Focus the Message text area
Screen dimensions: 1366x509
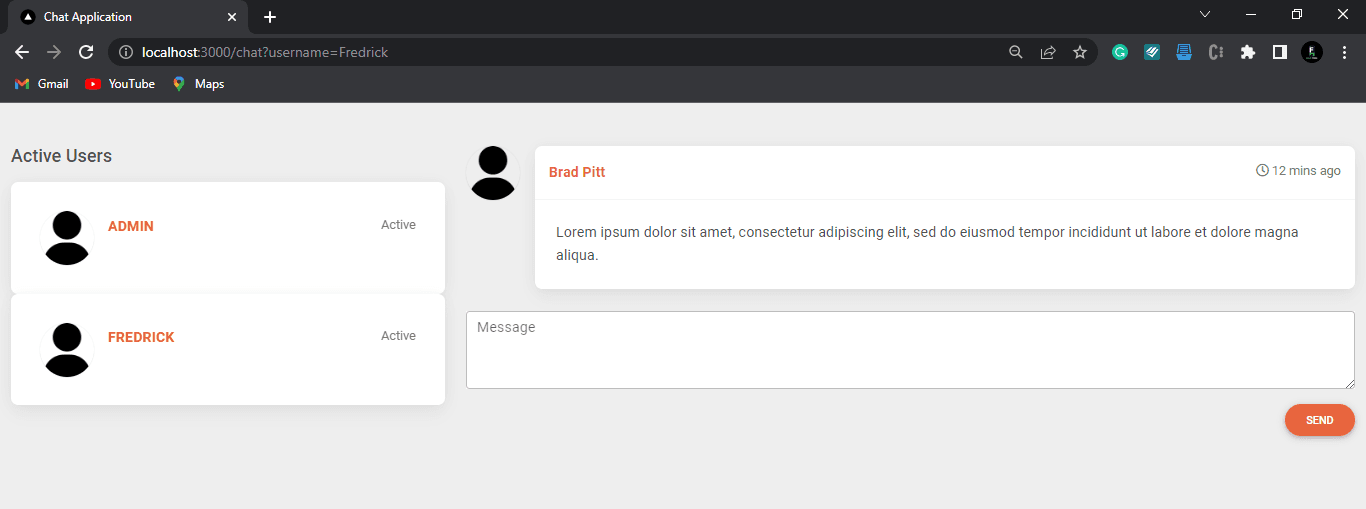click(910, 350)
